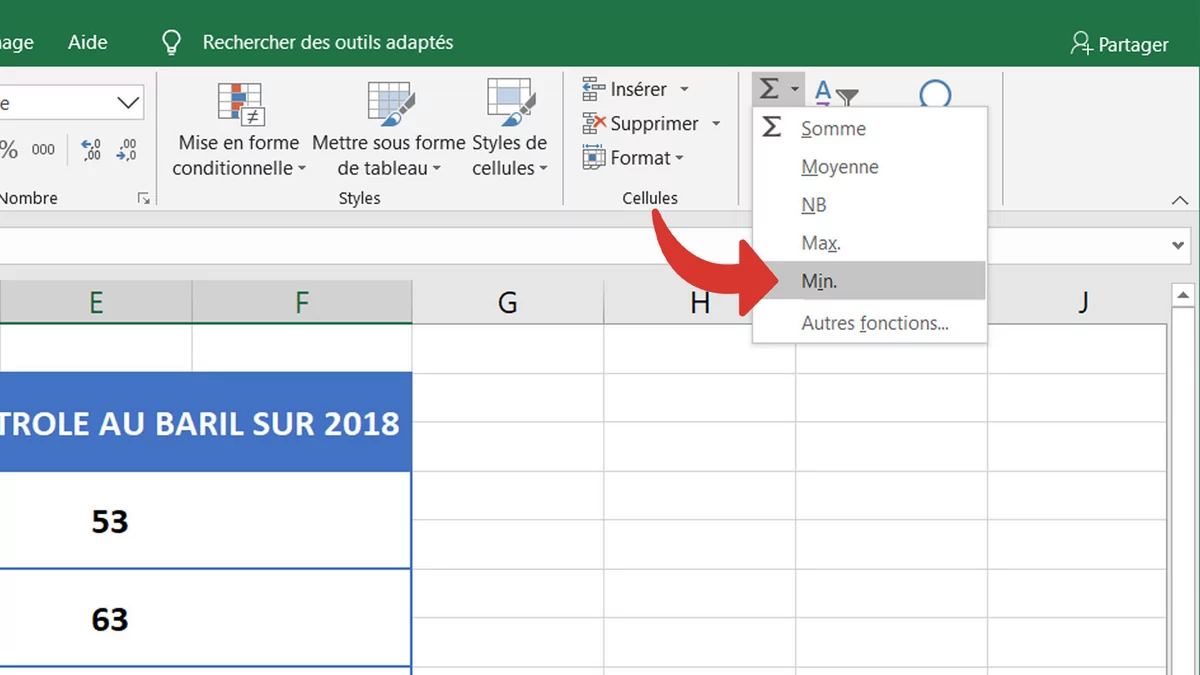Open Mise en forme conditionnelle

[239, 130]
